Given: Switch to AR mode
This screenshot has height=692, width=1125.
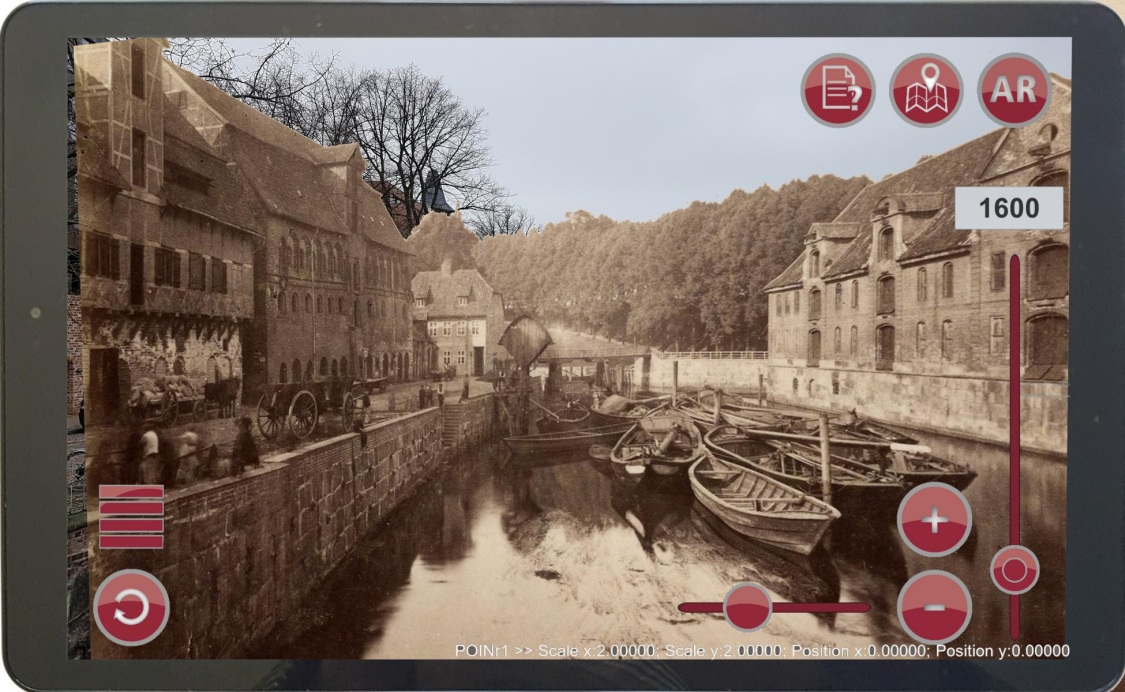Looking at the screenshot, I should (1014, 90).
